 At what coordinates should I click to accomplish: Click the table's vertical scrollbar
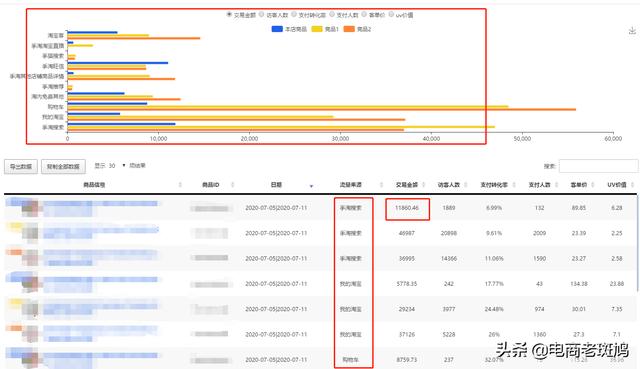coord(638,243)
